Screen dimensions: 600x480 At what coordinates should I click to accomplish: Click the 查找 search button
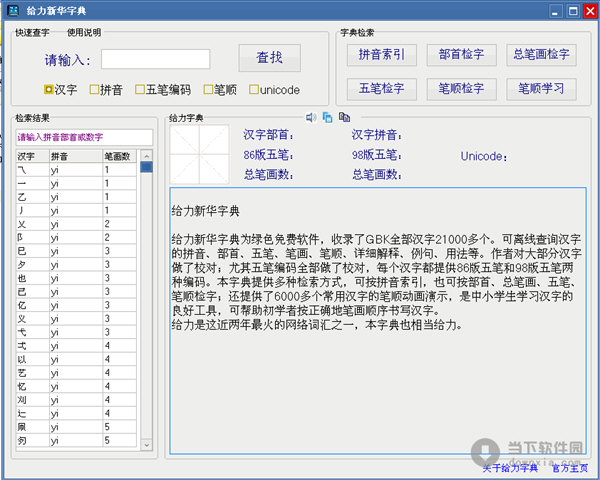pos(269,58)
